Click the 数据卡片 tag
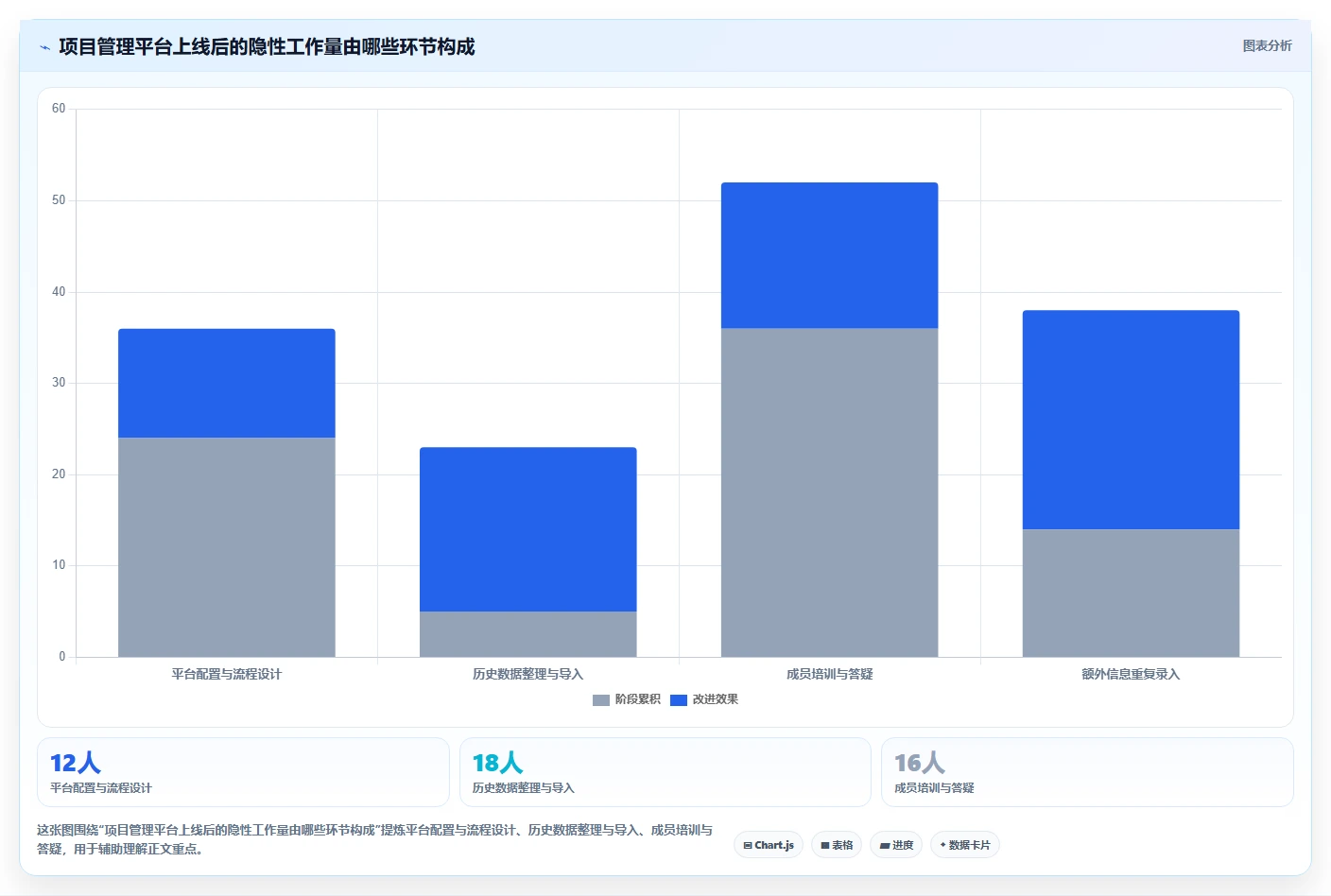 (965, 845)
